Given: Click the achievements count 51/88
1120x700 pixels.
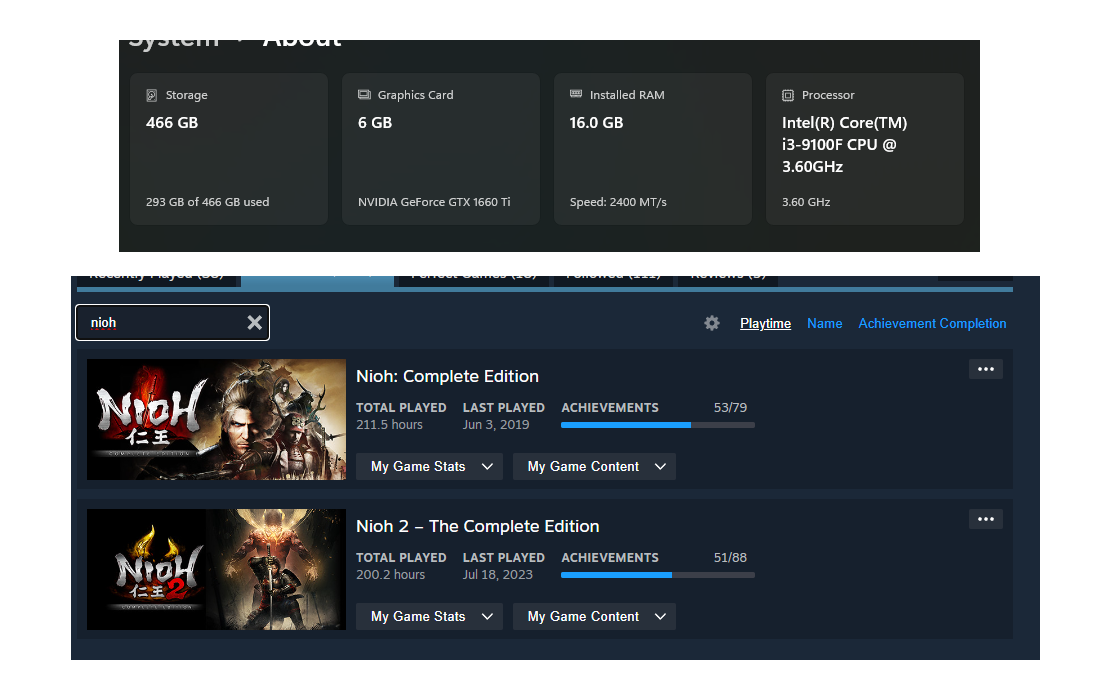Looking at the screenshot, I should tap(730, 558).
